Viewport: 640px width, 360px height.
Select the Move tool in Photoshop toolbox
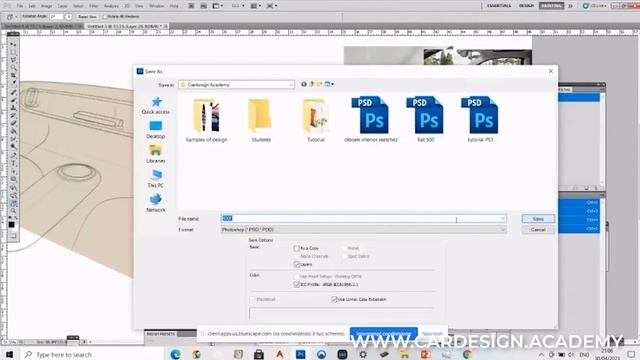point(13,44)
